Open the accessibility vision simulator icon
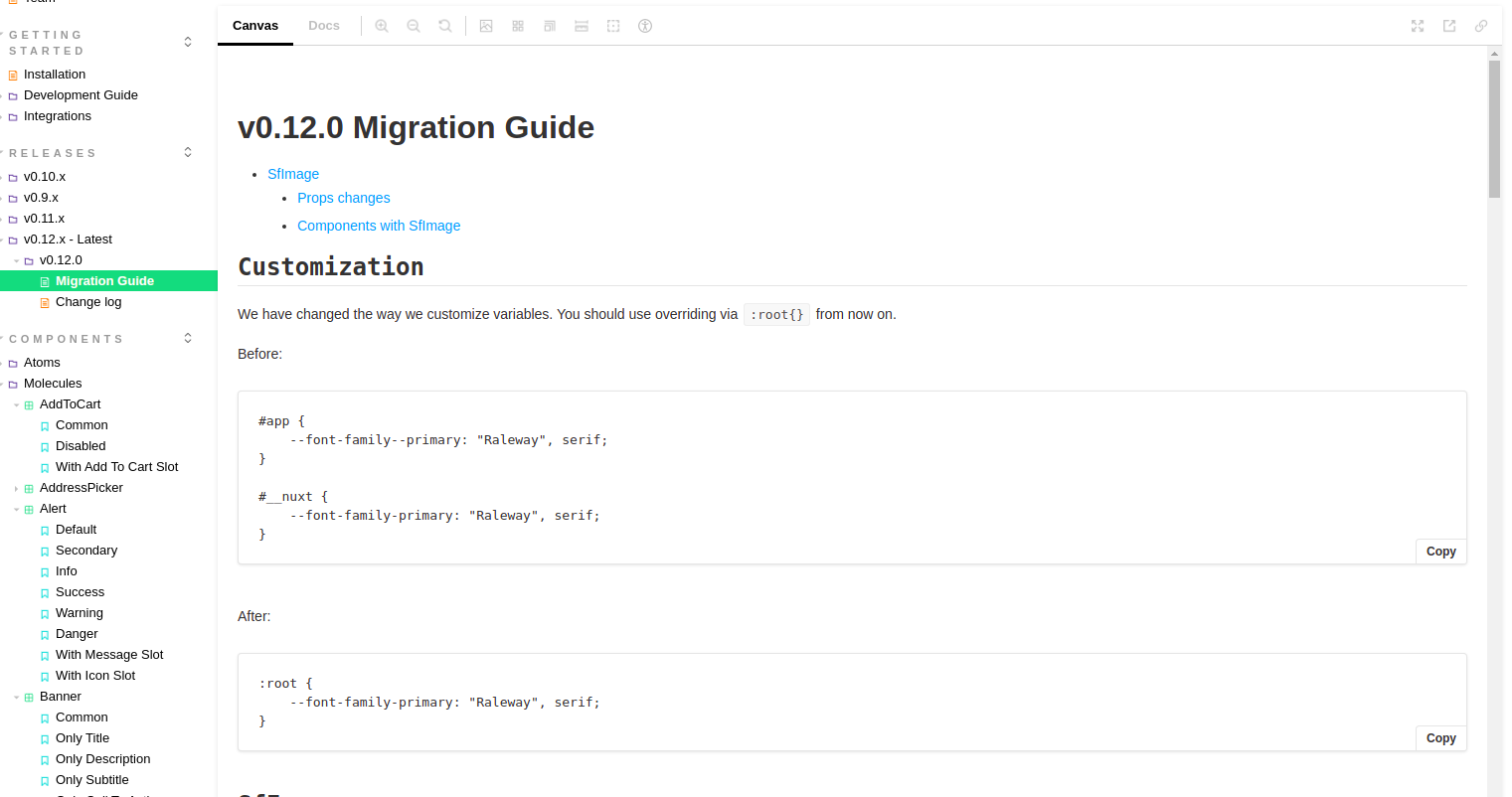The height and width of the screenshot is (797, 1512). (645, 26)
